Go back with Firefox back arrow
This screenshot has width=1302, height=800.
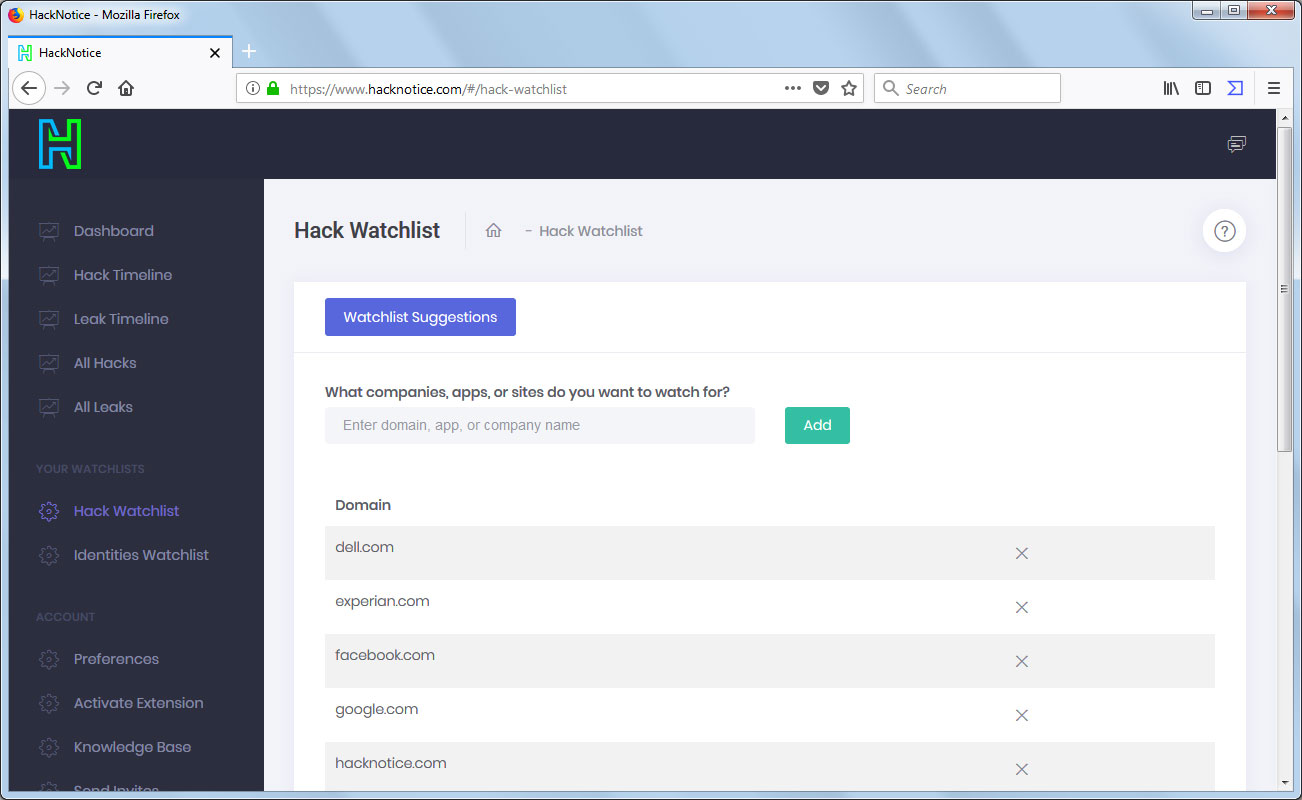[29, 88]
